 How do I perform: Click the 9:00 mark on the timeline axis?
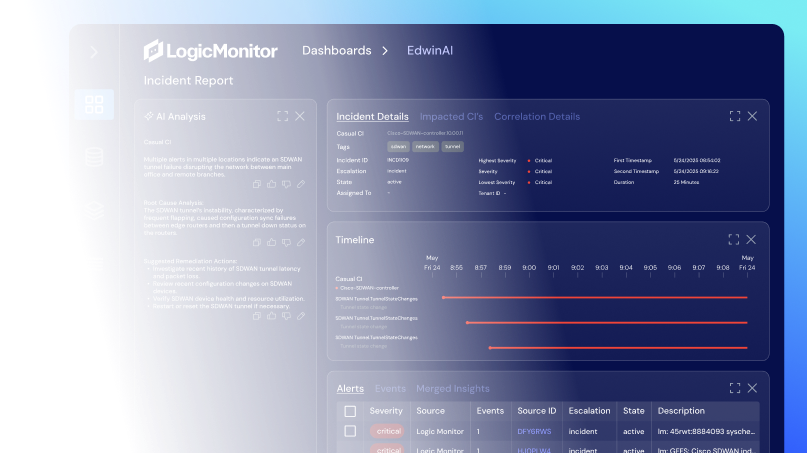529,268
